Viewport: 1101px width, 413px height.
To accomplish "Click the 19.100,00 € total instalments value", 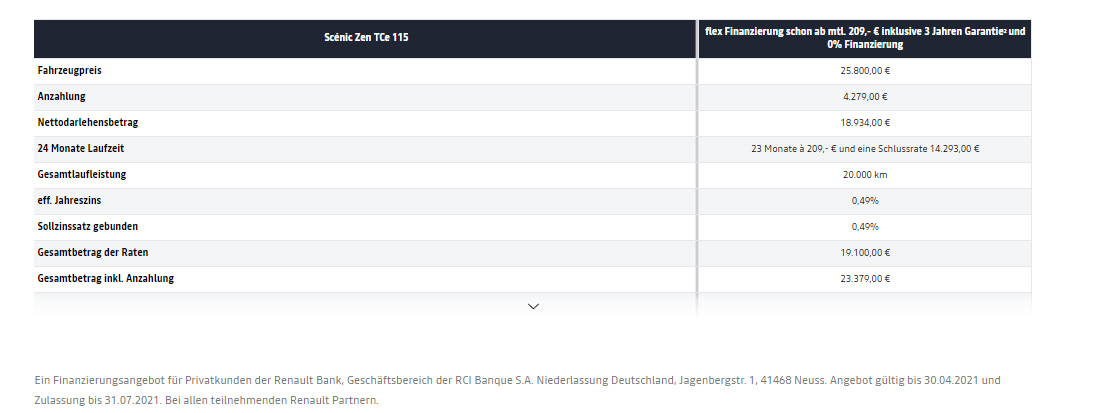I will 864,253.
